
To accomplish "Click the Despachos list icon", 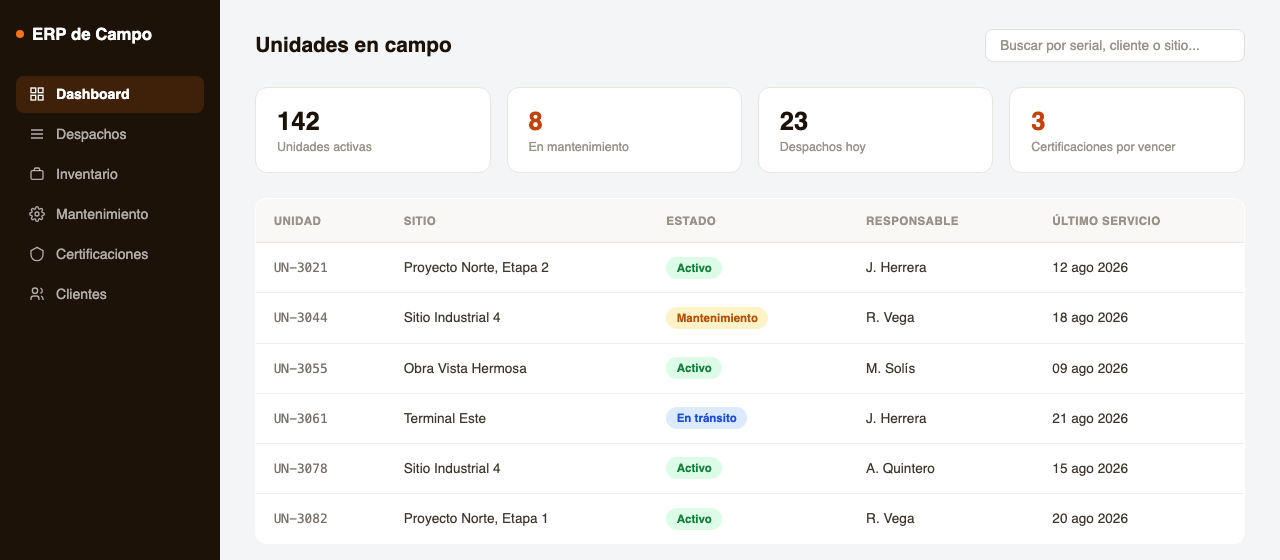I will (37, 134).
